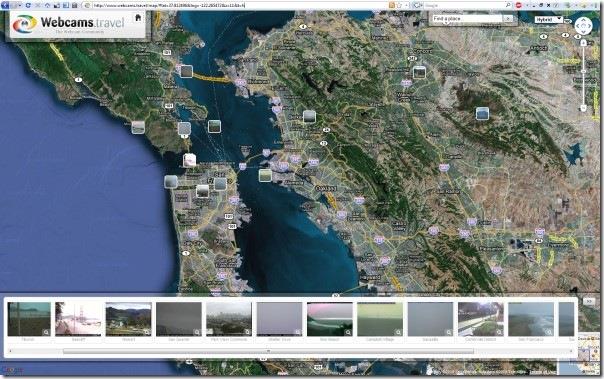Click the browser search magnifier icon
Image resolution: width=604 pixels, height=379 pixels.
coord(508,5)
